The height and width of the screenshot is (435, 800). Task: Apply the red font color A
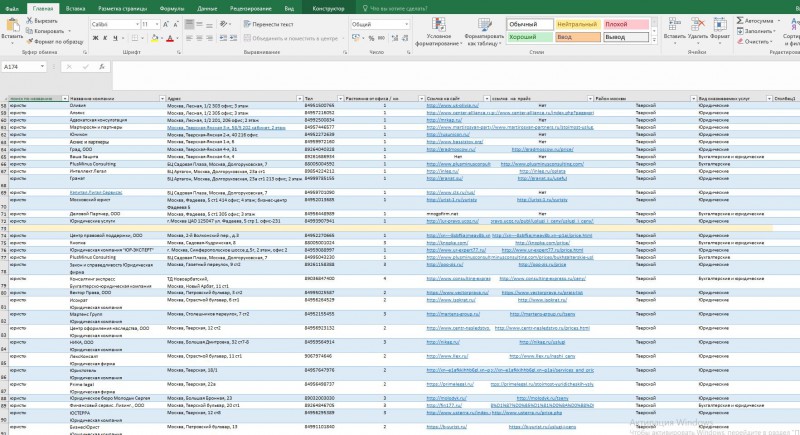(170, 38)
